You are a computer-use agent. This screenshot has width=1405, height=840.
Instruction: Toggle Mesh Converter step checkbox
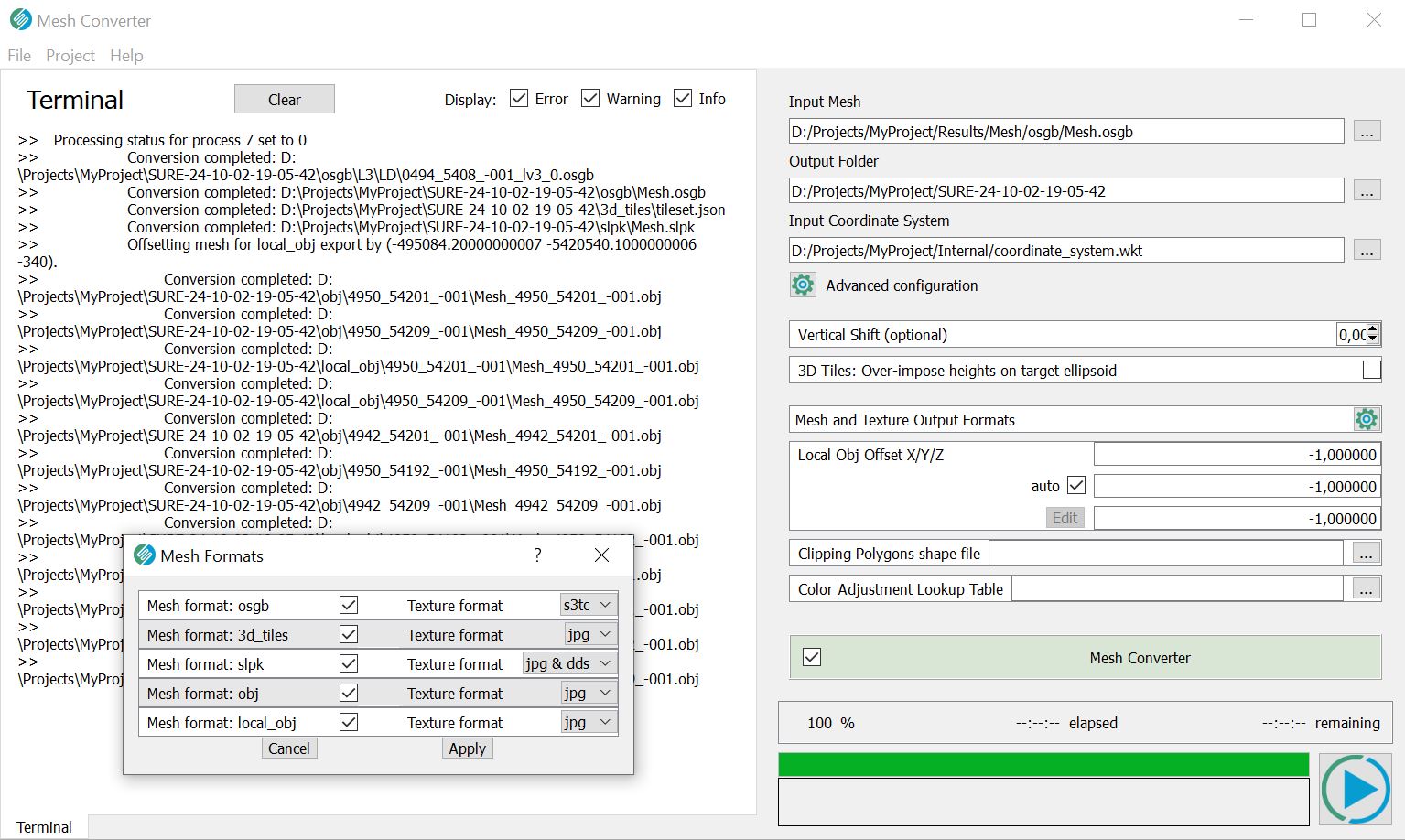point(812,657)
